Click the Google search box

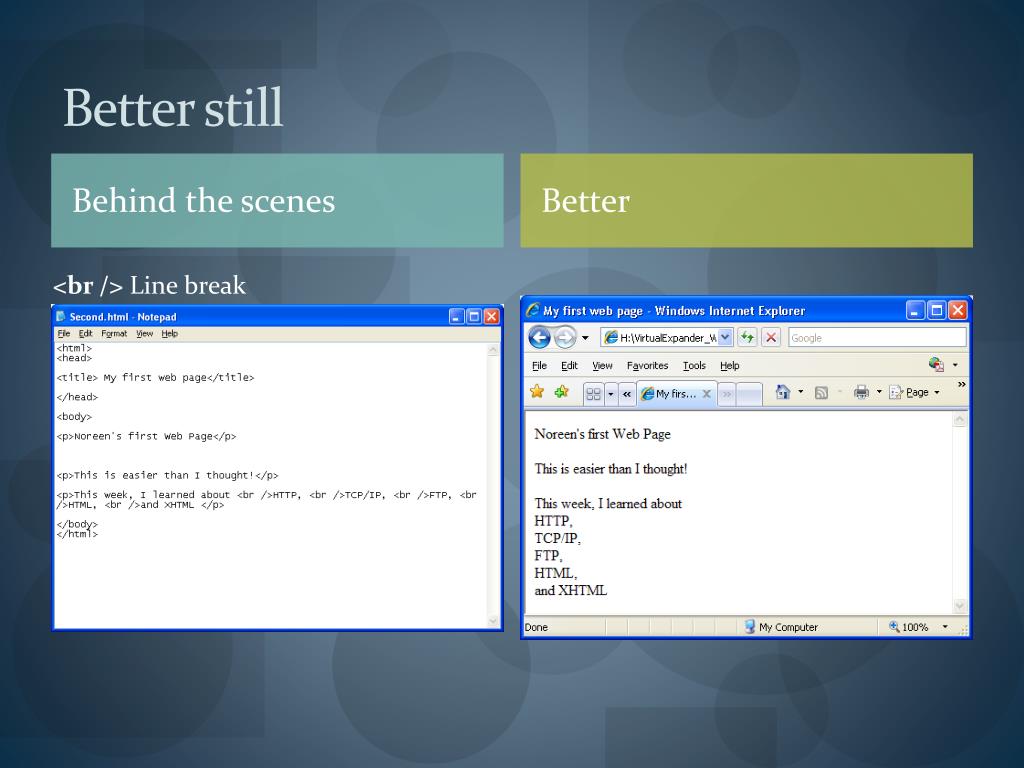[x=877, y=338]
